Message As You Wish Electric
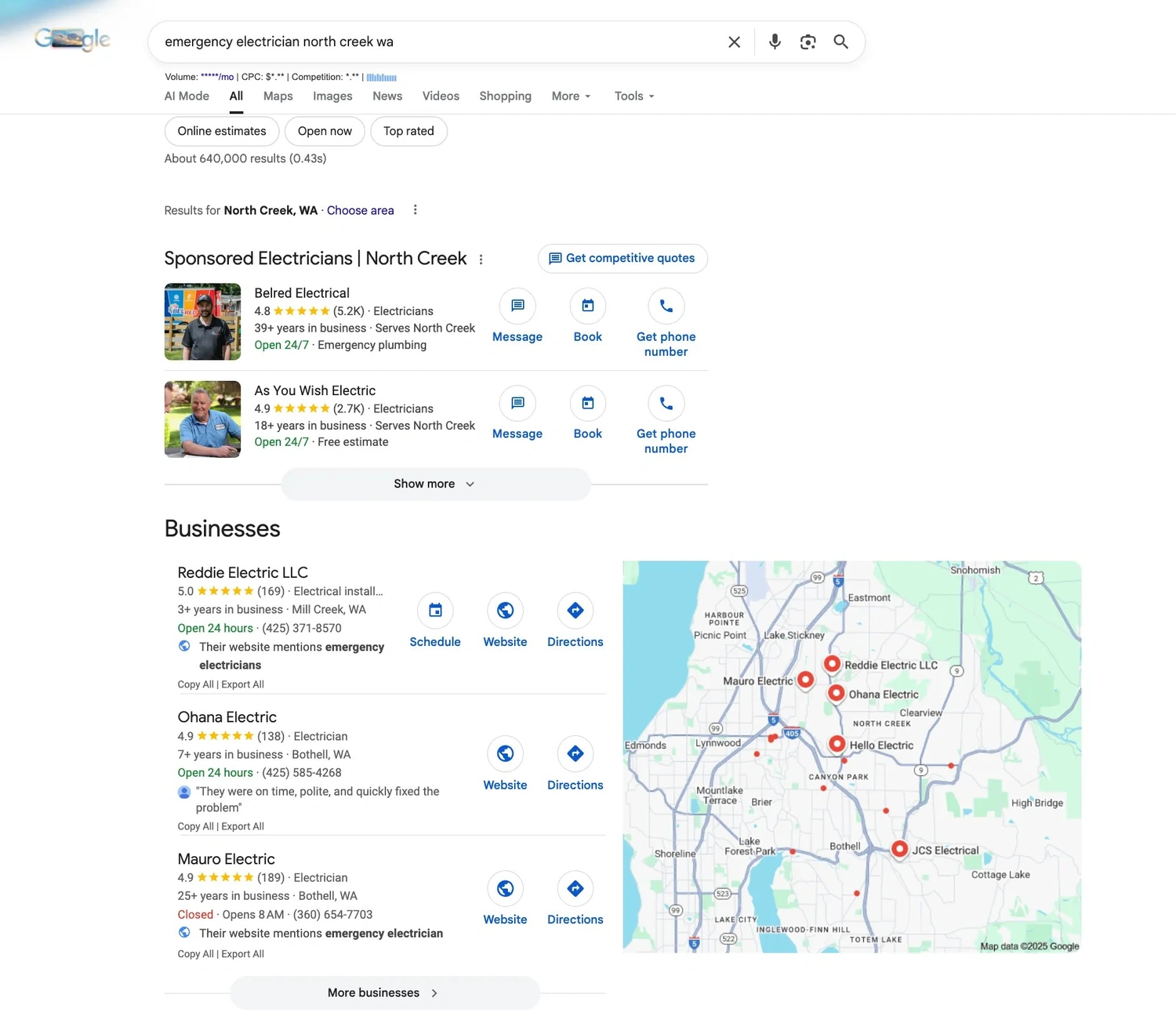1176x1023 pixels. (x=517, y=414)
